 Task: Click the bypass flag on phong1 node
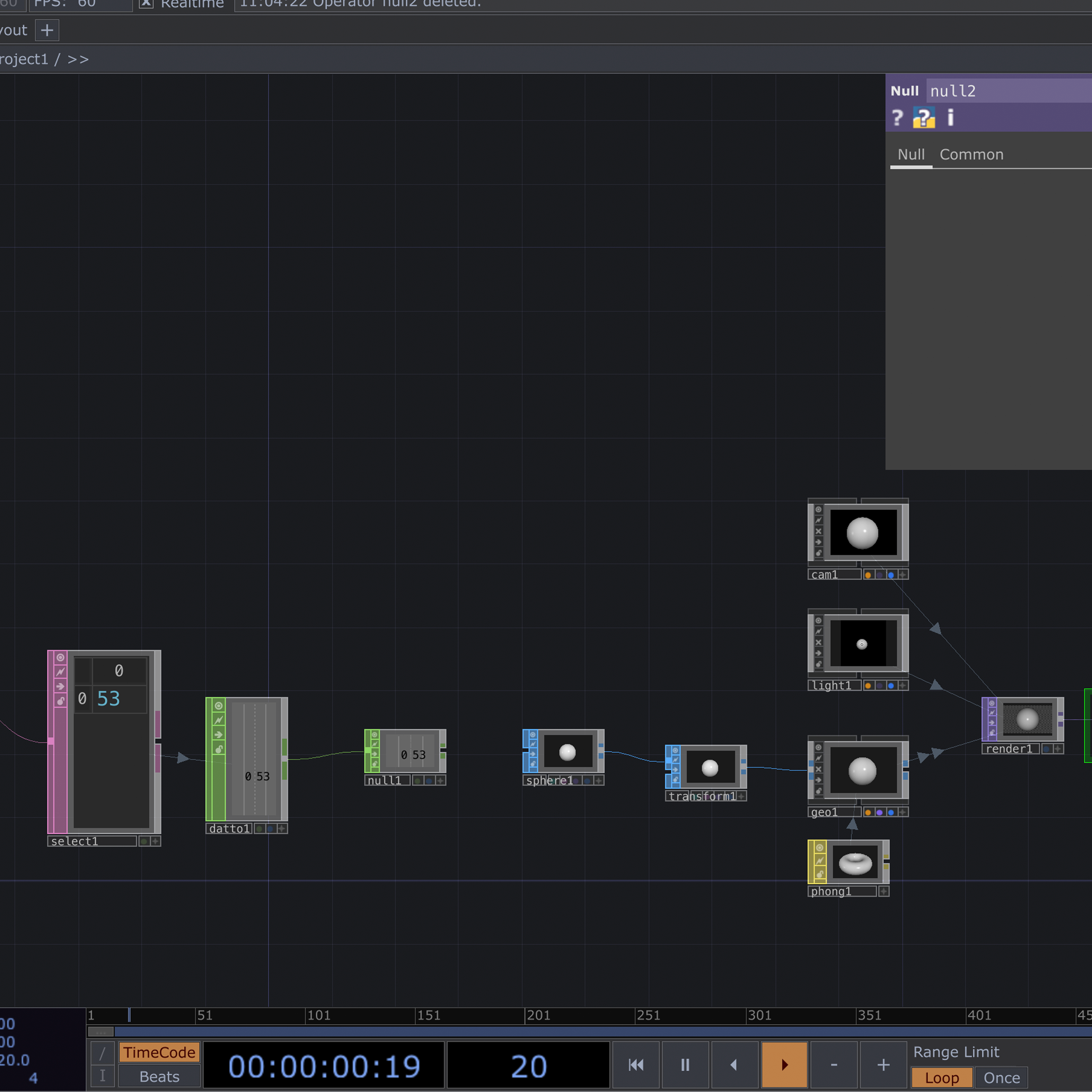820,860
